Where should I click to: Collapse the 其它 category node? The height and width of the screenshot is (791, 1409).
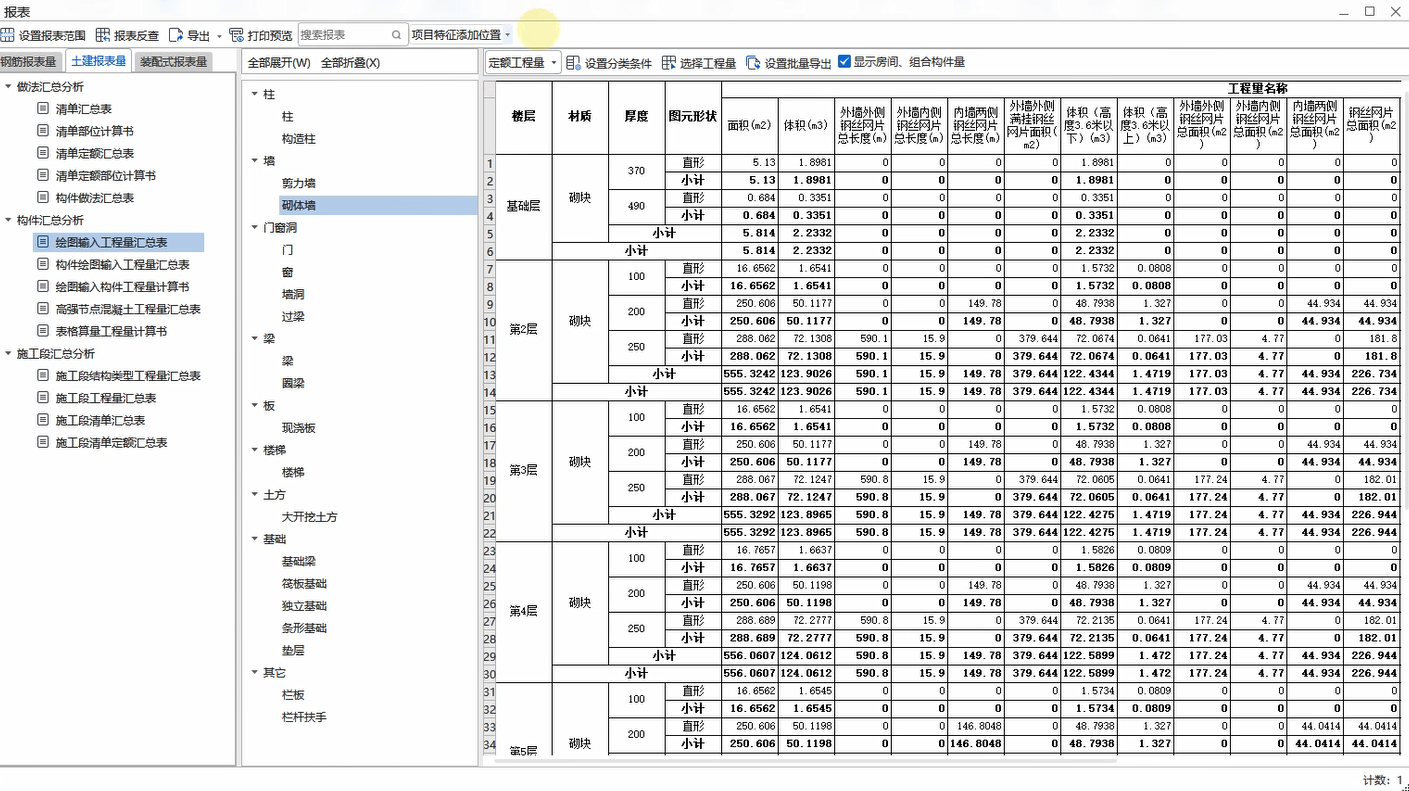click(254, 673)
